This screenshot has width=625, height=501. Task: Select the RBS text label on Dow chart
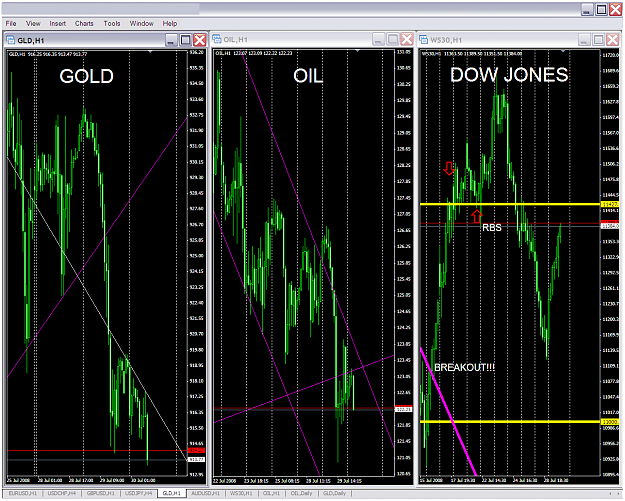491,228
